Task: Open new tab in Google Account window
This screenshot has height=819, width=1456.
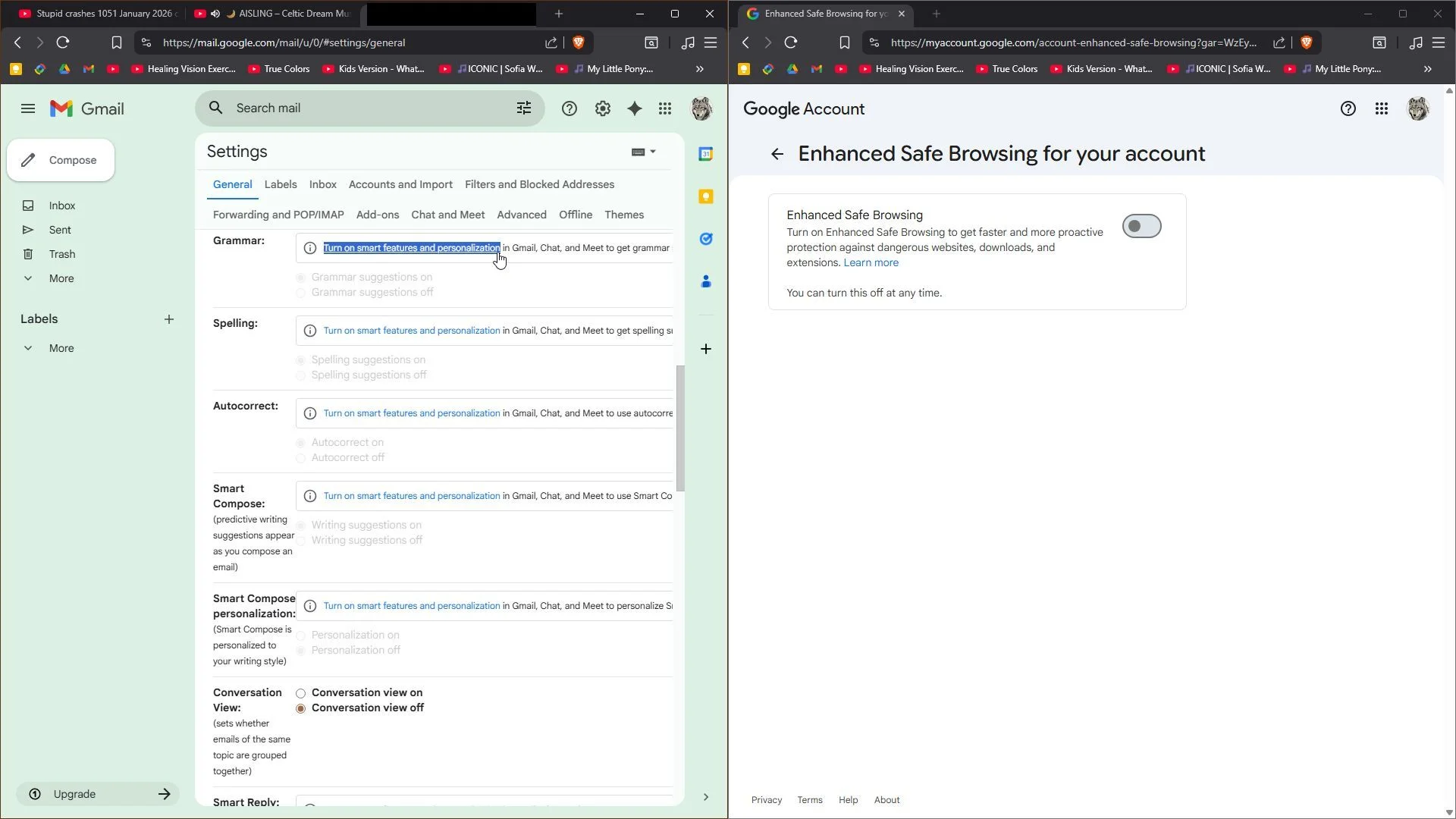Action: coord(937,14)
